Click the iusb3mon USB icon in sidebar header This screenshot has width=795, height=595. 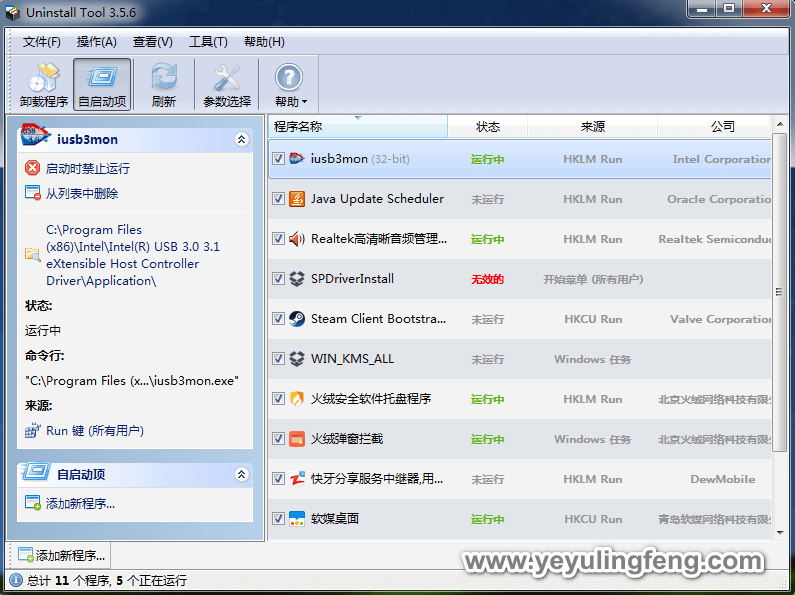point(35,136)
